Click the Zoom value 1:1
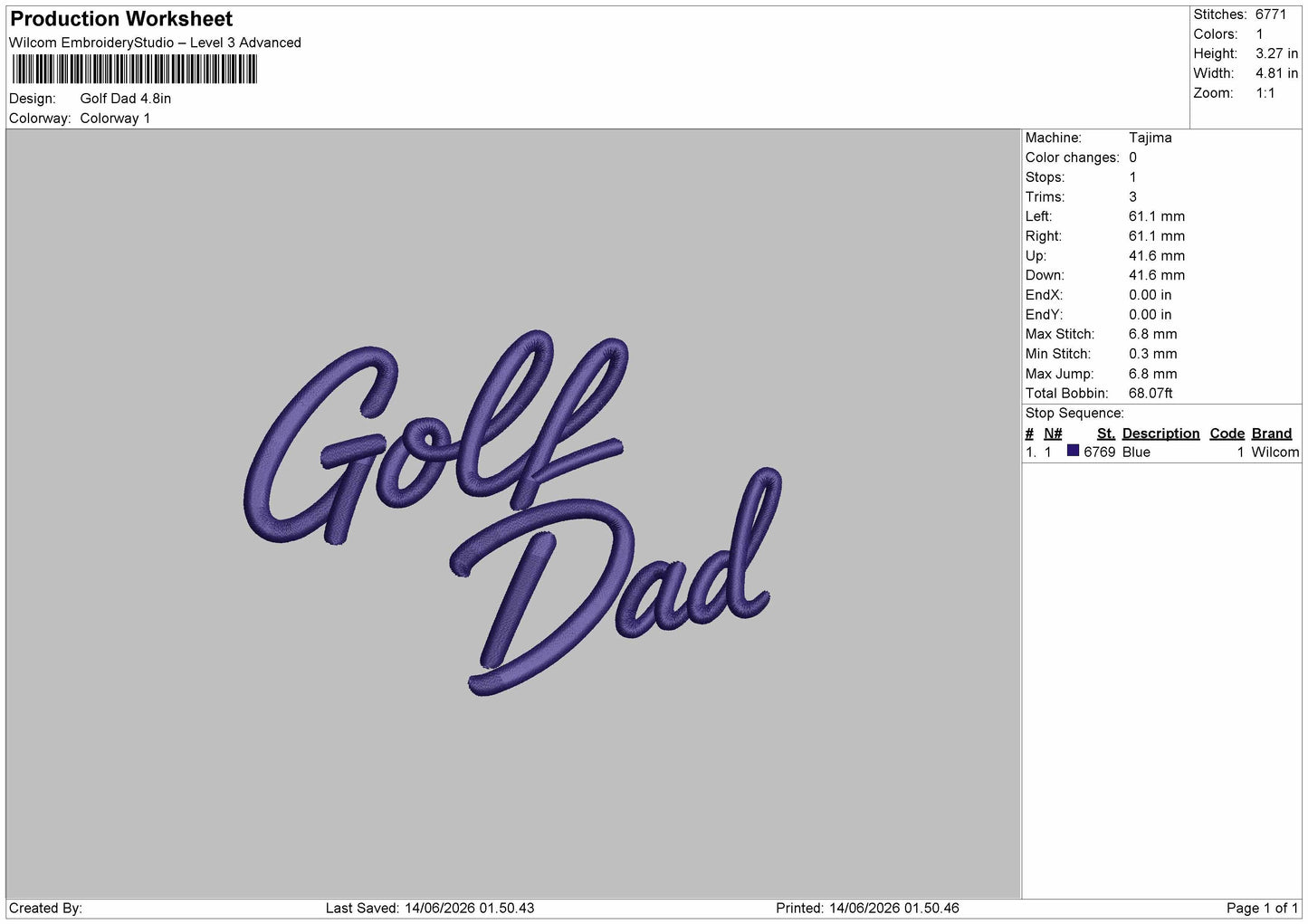Viewport: 1308px width, 924px height. [1265, 93]
